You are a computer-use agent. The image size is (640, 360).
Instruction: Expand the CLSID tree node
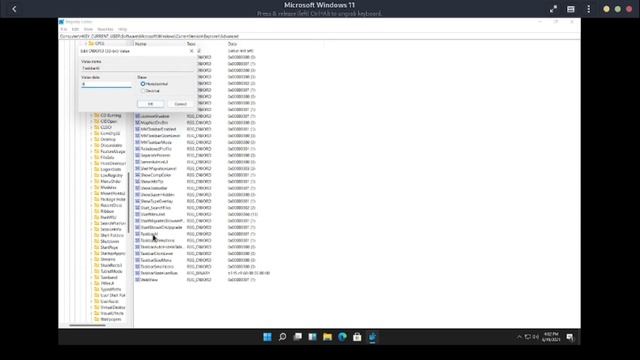(91, 127)
